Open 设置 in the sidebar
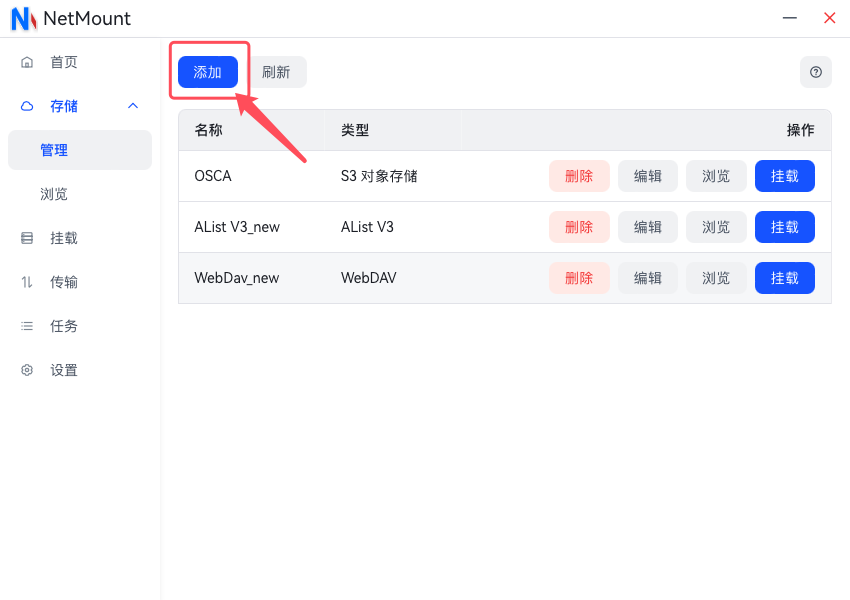 coord(80,370)
